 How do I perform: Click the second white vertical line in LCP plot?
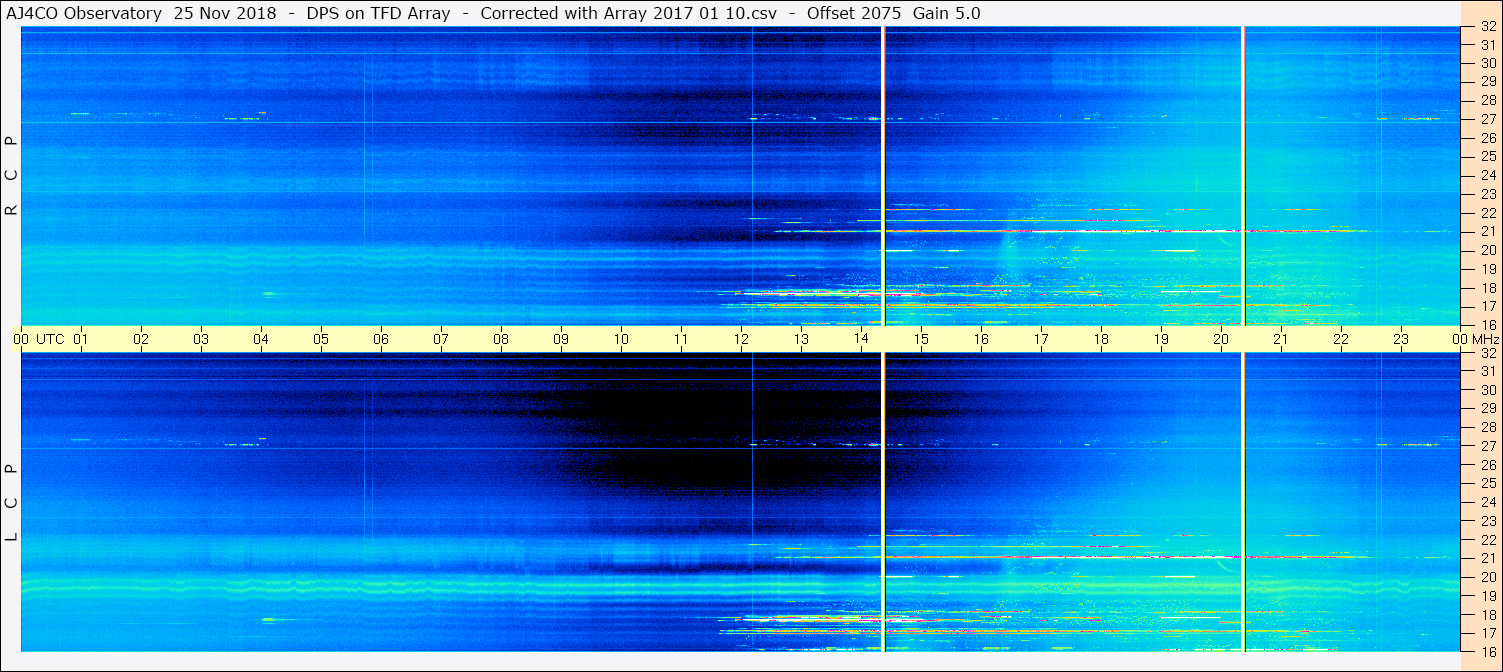coord(1242,502)
